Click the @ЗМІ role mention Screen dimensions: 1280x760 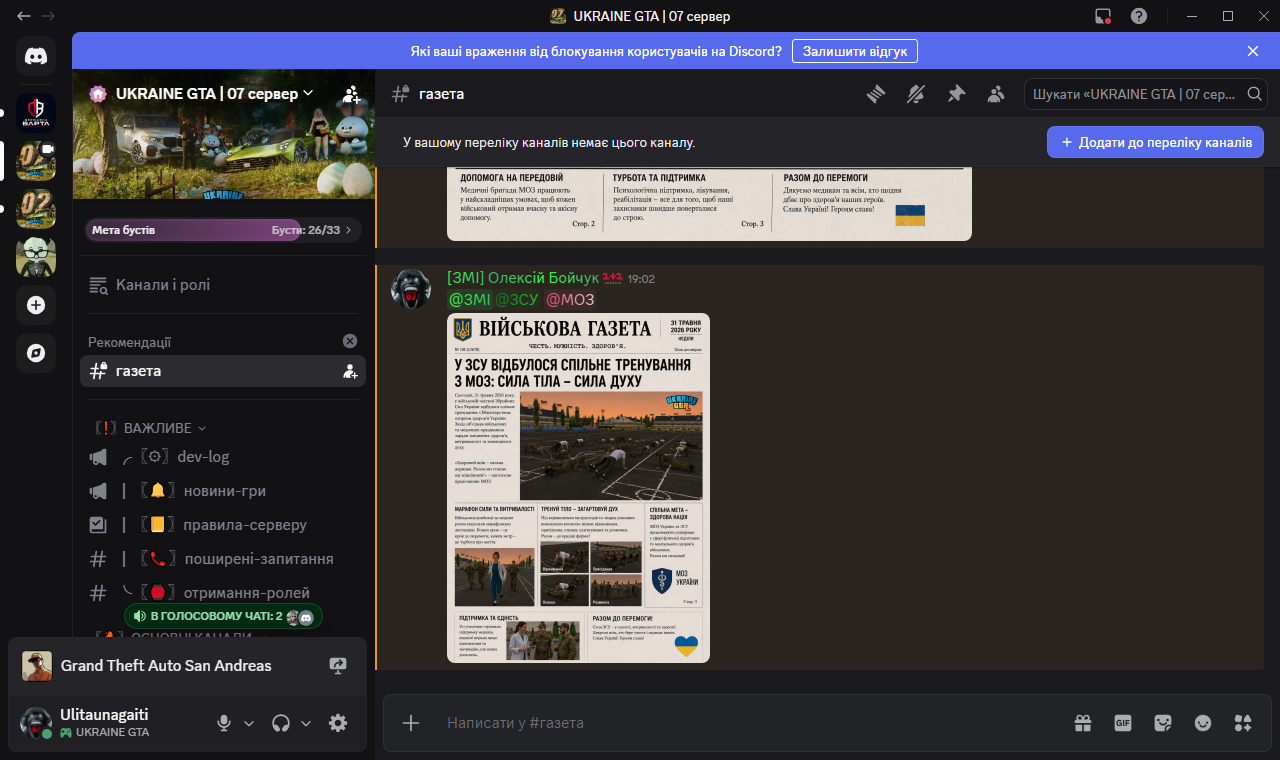point(469,299)
